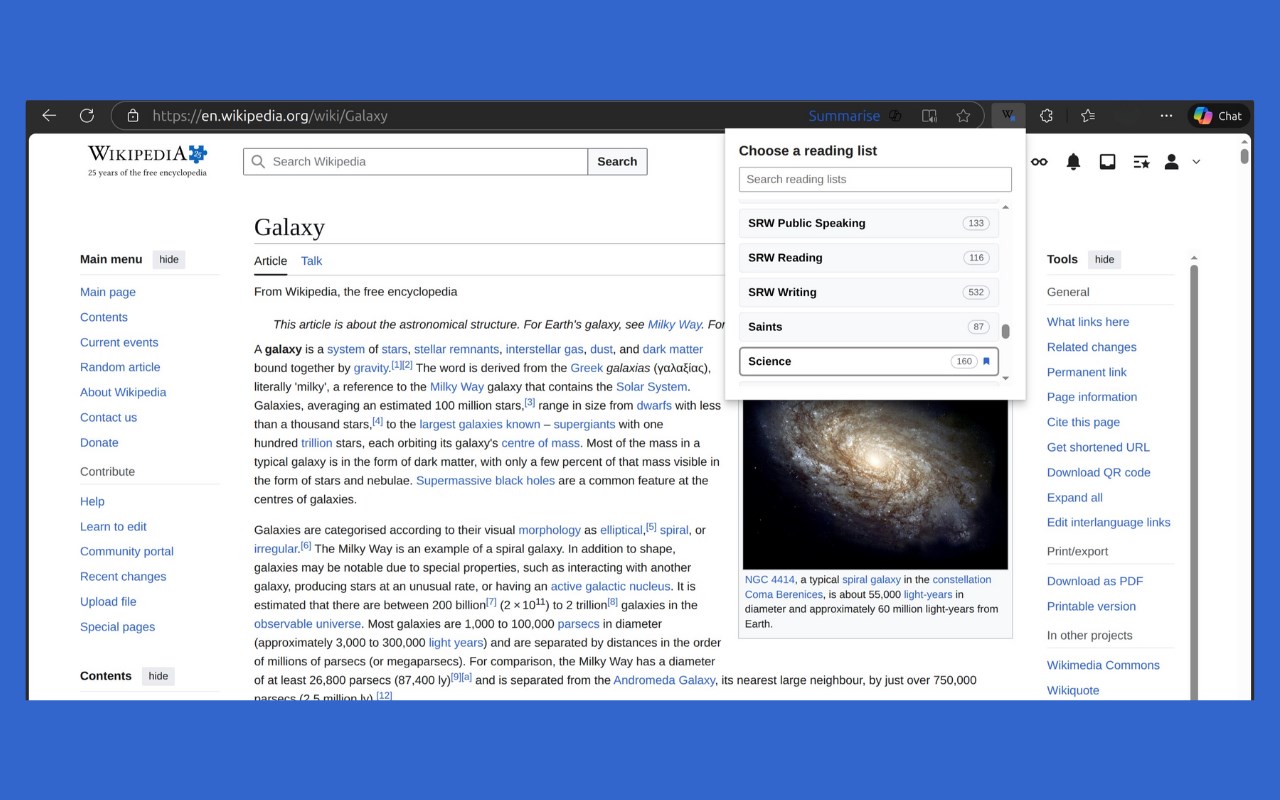The width and height of the screenshot is (1280, 800).
Task: Open Wikimedia Commons link
Action: [x=1103, y=665]
